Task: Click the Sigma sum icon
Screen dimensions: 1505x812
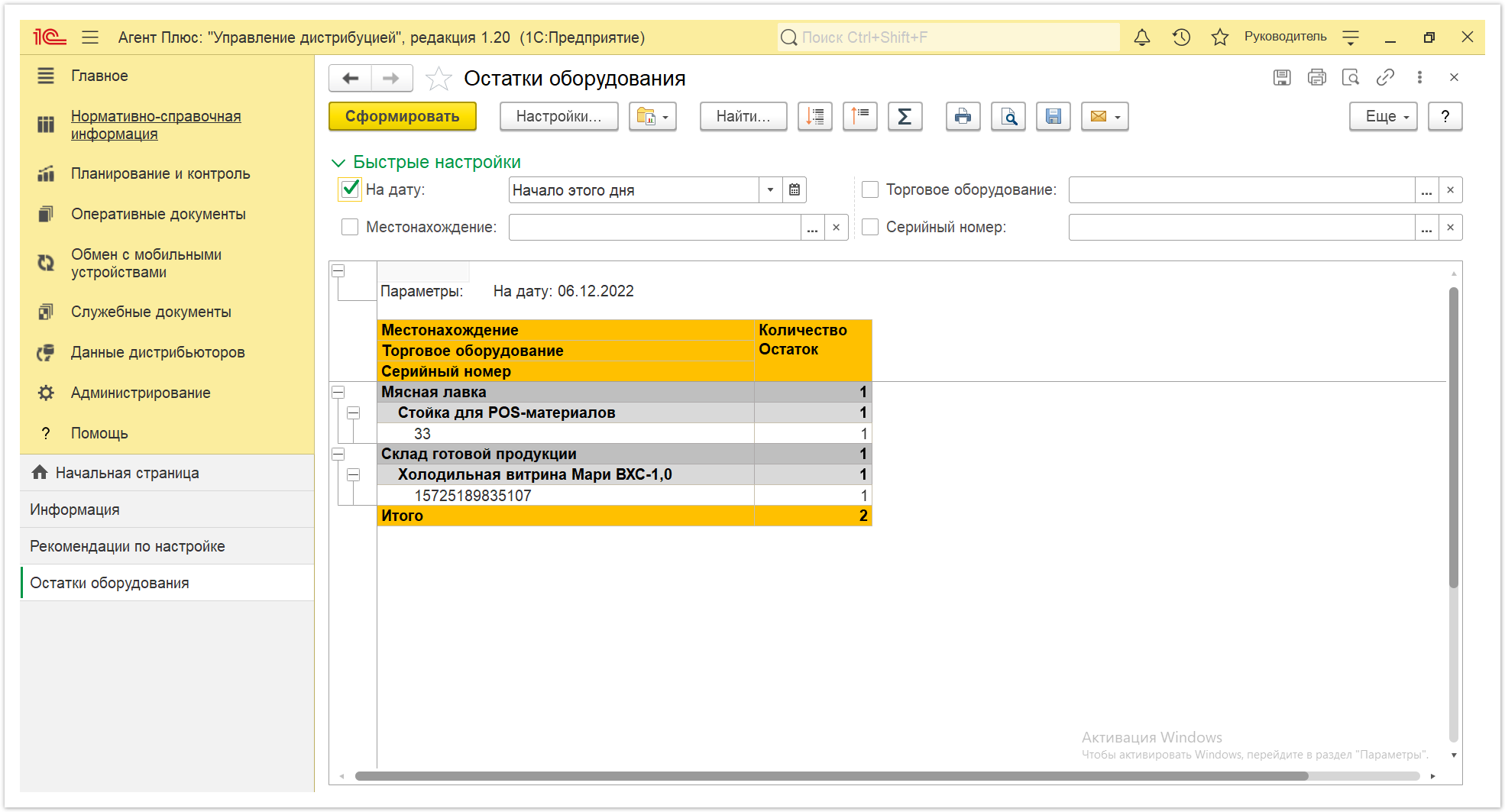Action: click(x=905, y=117)
